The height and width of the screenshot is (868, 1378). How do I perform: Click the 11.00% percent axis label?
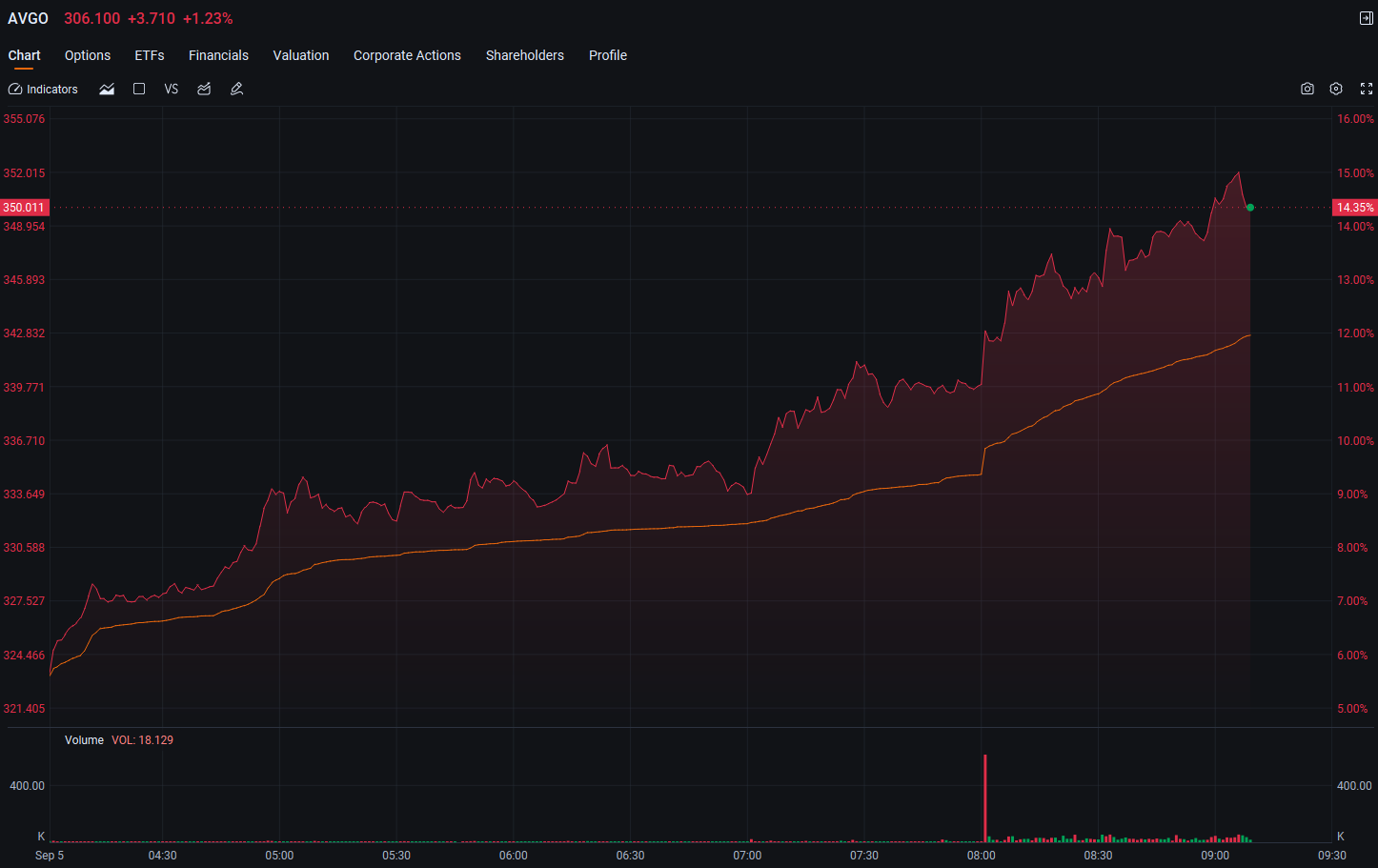pyautogui.click(x=1355, y=388)
